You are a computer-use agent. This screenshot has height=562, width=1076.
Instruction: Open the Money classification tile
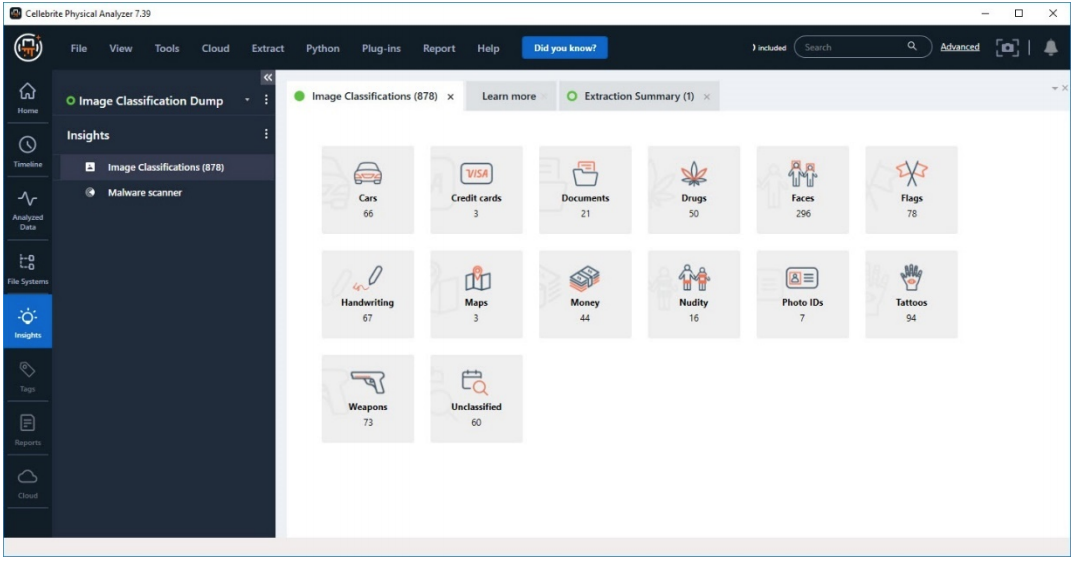coord(585,294)
